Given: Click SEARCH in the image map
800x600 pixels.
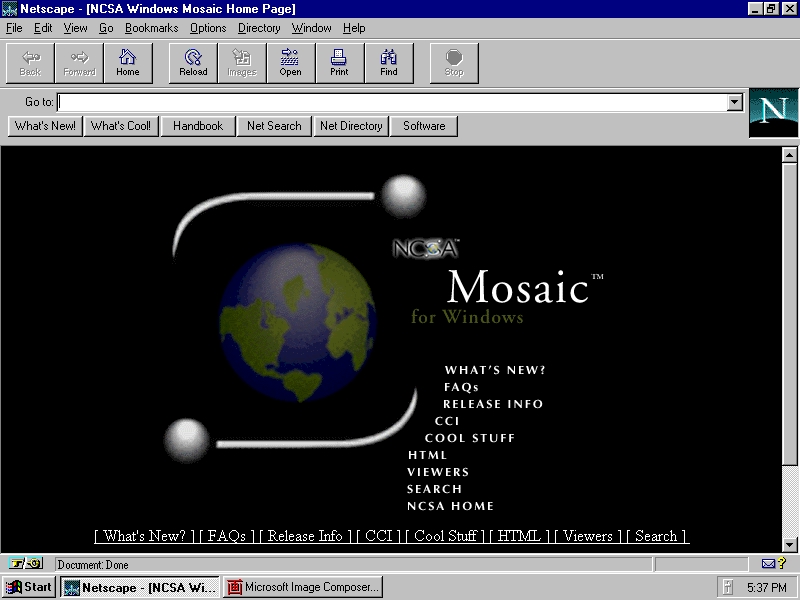Looking at the screenshot, I should (434, 489).
